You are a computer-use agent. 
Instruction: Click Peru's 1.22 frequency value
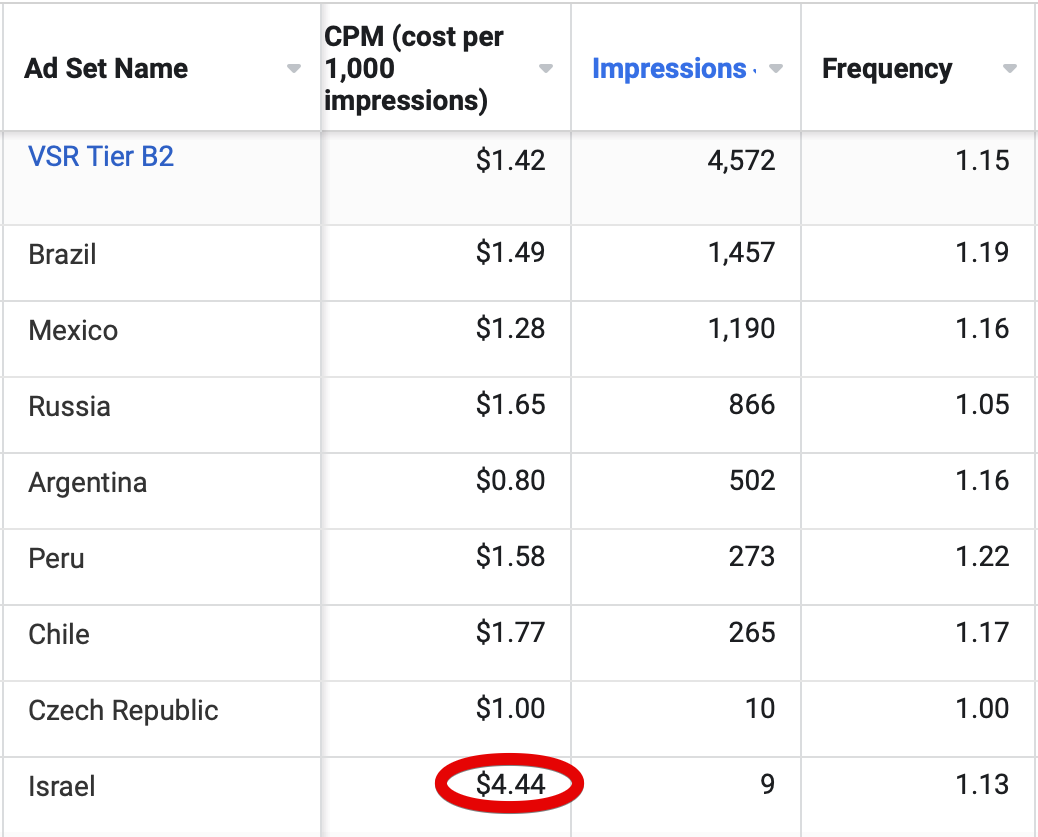coord(981,557)
